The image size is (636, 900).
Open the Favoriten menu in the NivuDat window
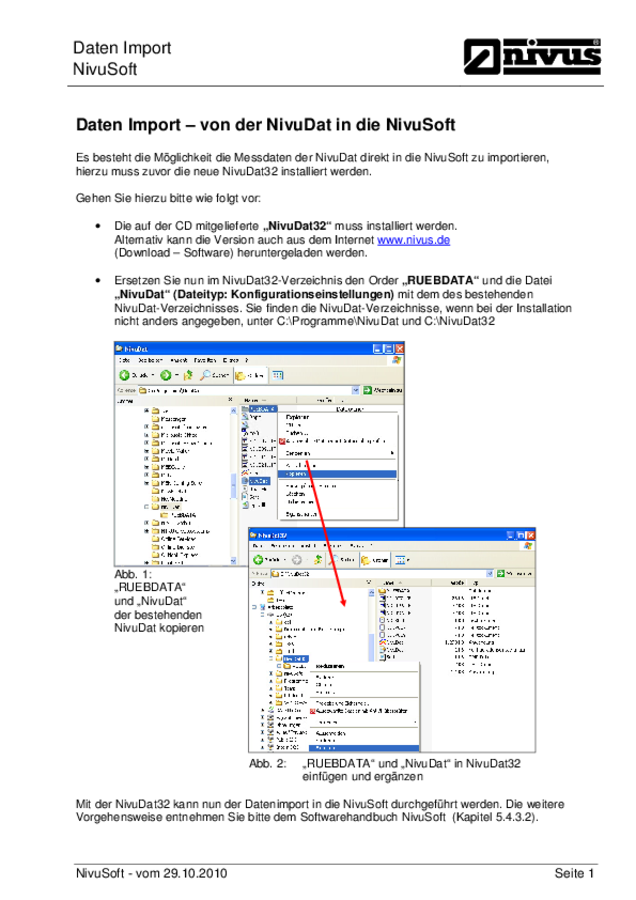(205, 360)
